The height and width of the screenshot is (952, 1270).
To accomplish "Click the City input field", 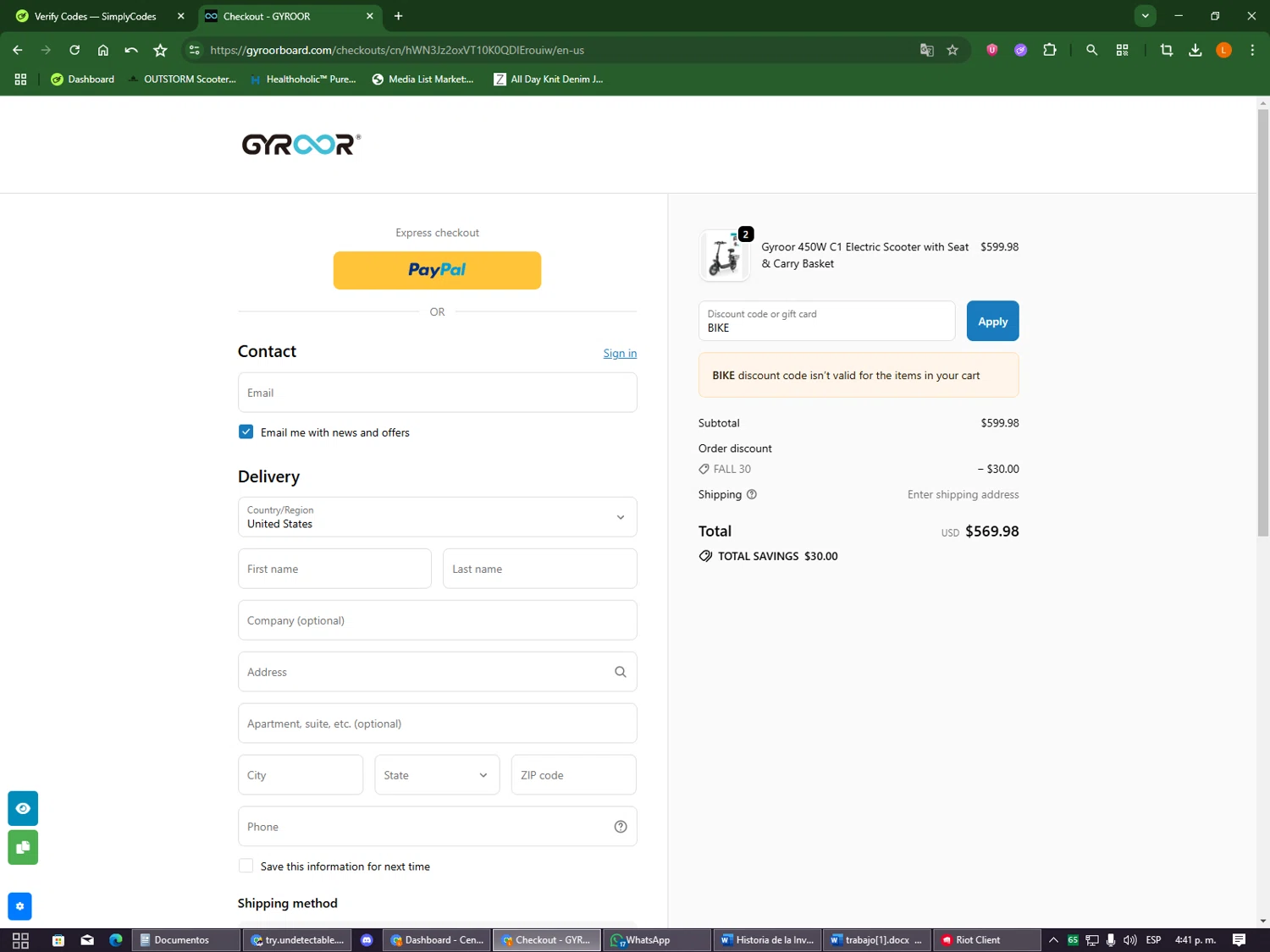I will click(x=301, y=775).
